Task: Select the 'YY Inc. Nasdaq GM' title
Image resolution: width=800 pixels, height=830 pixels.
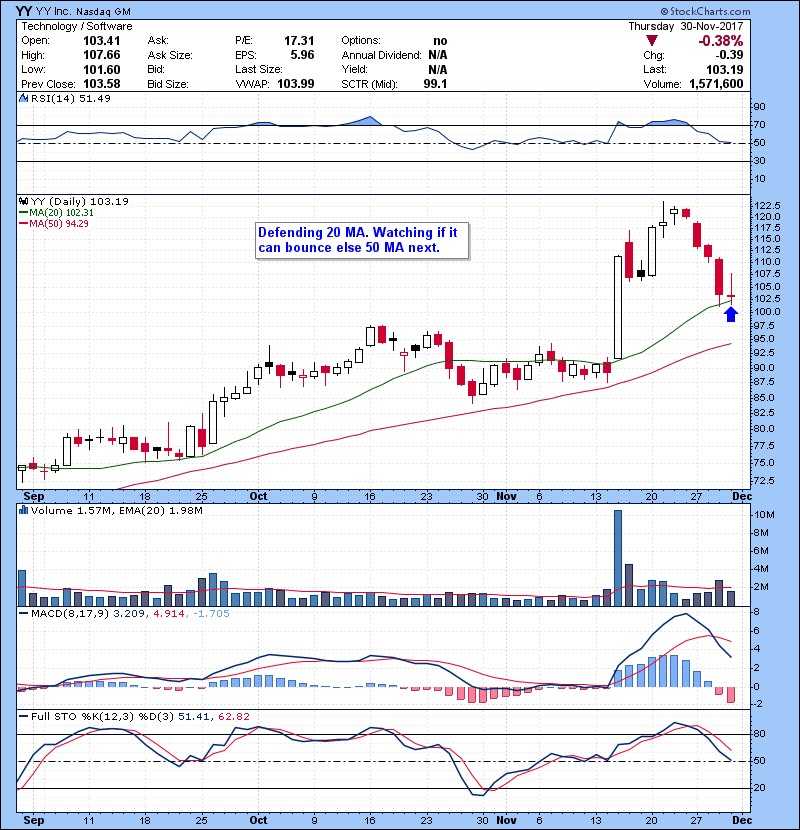Action: tap(73, 11)
